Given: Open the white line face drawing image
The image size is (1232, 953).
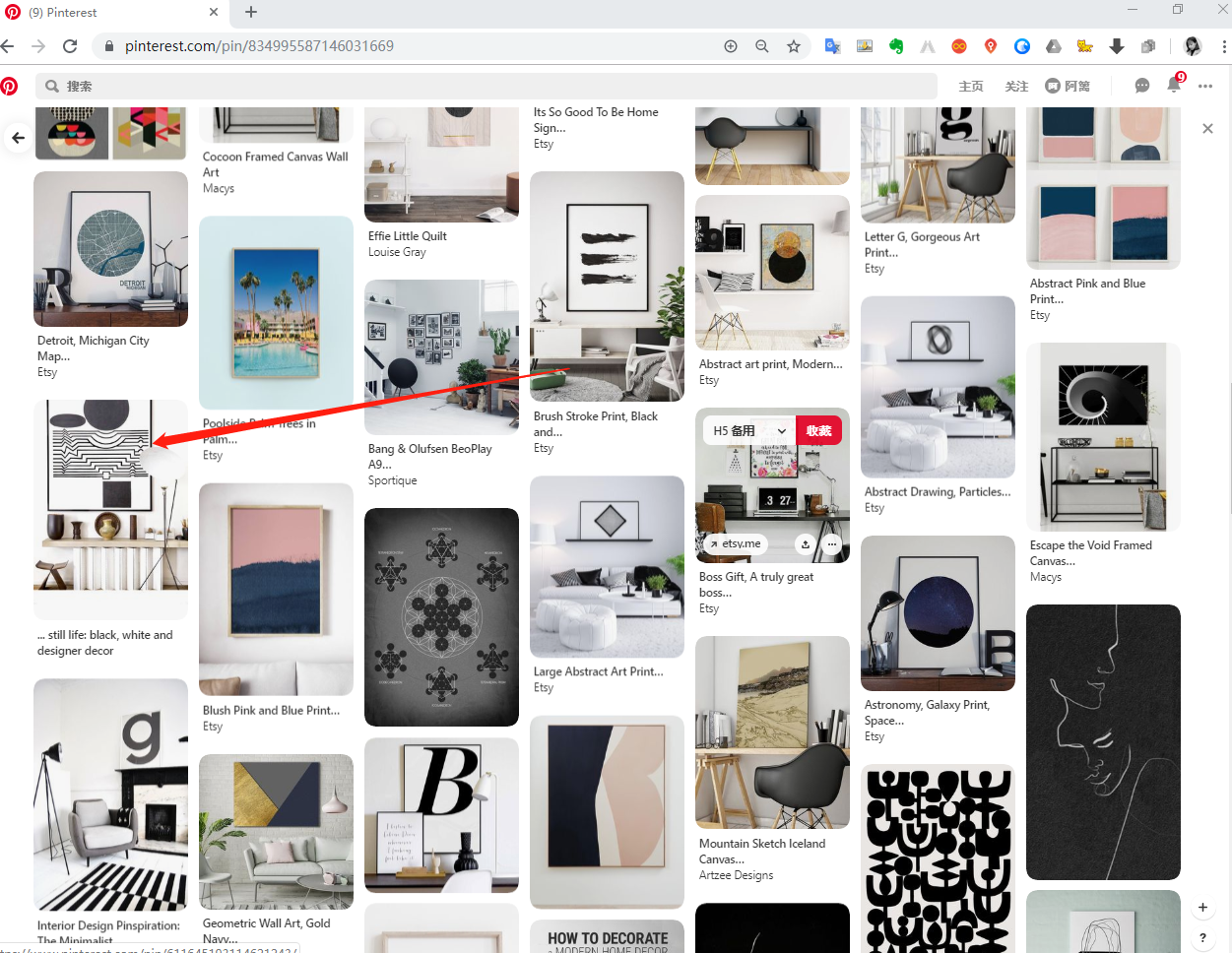Looking at the screenshot, I should coord(1103,742).
